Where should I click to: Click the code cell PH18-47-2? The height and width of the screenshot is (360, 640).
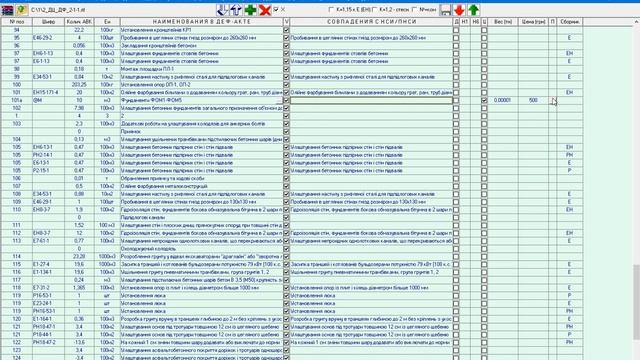(48, 342)
